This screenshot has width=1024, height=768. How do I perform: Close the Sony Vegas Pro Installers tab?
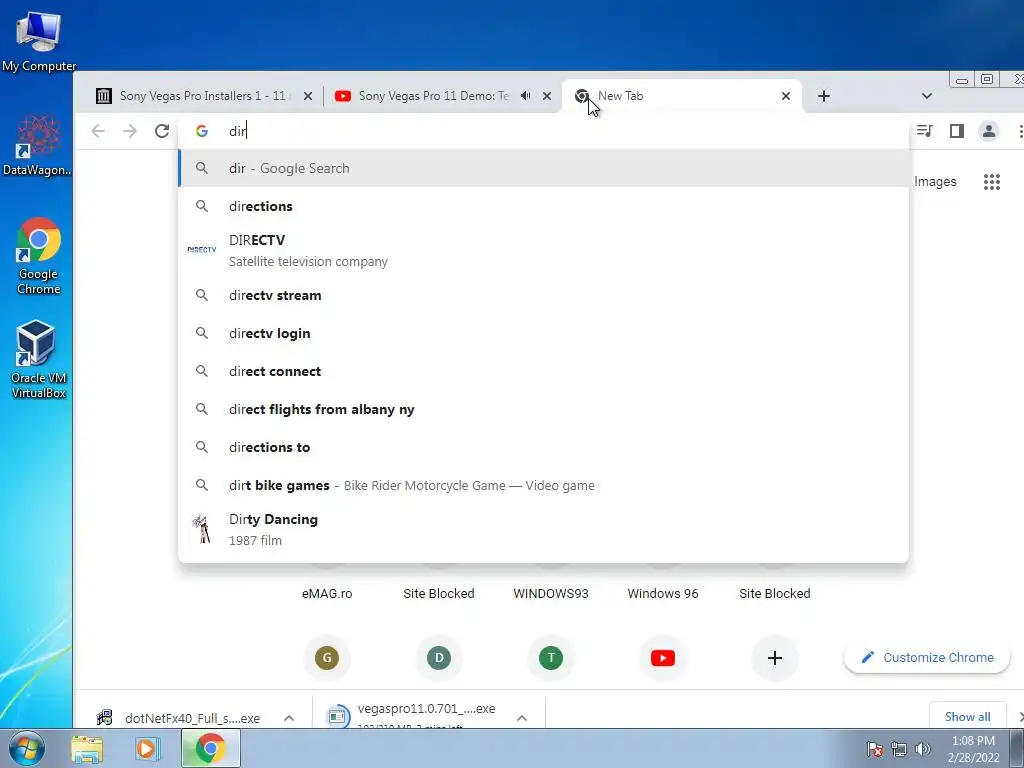click(308, 96)
